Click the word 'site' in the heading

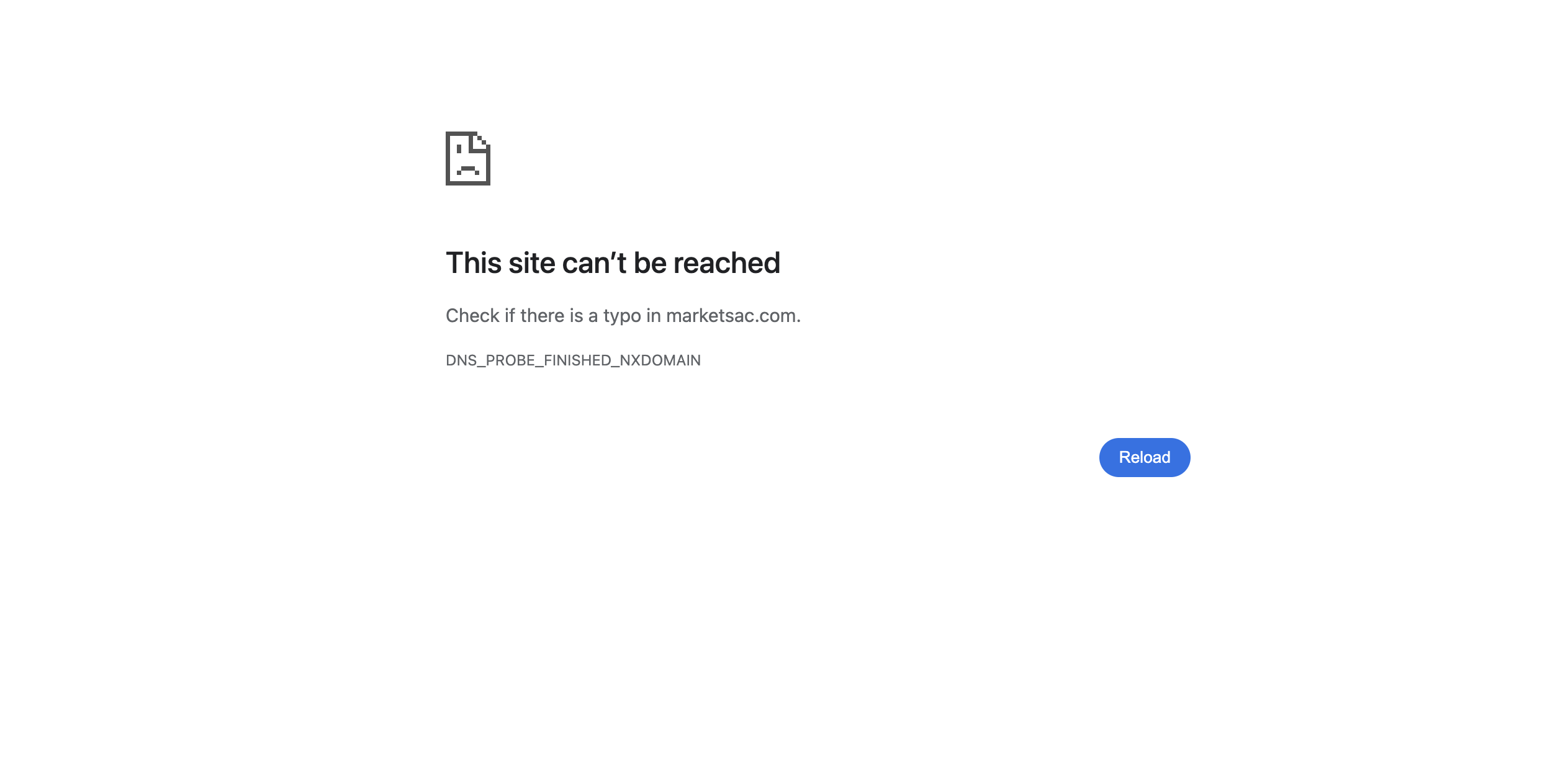click(x=532, y=262)
